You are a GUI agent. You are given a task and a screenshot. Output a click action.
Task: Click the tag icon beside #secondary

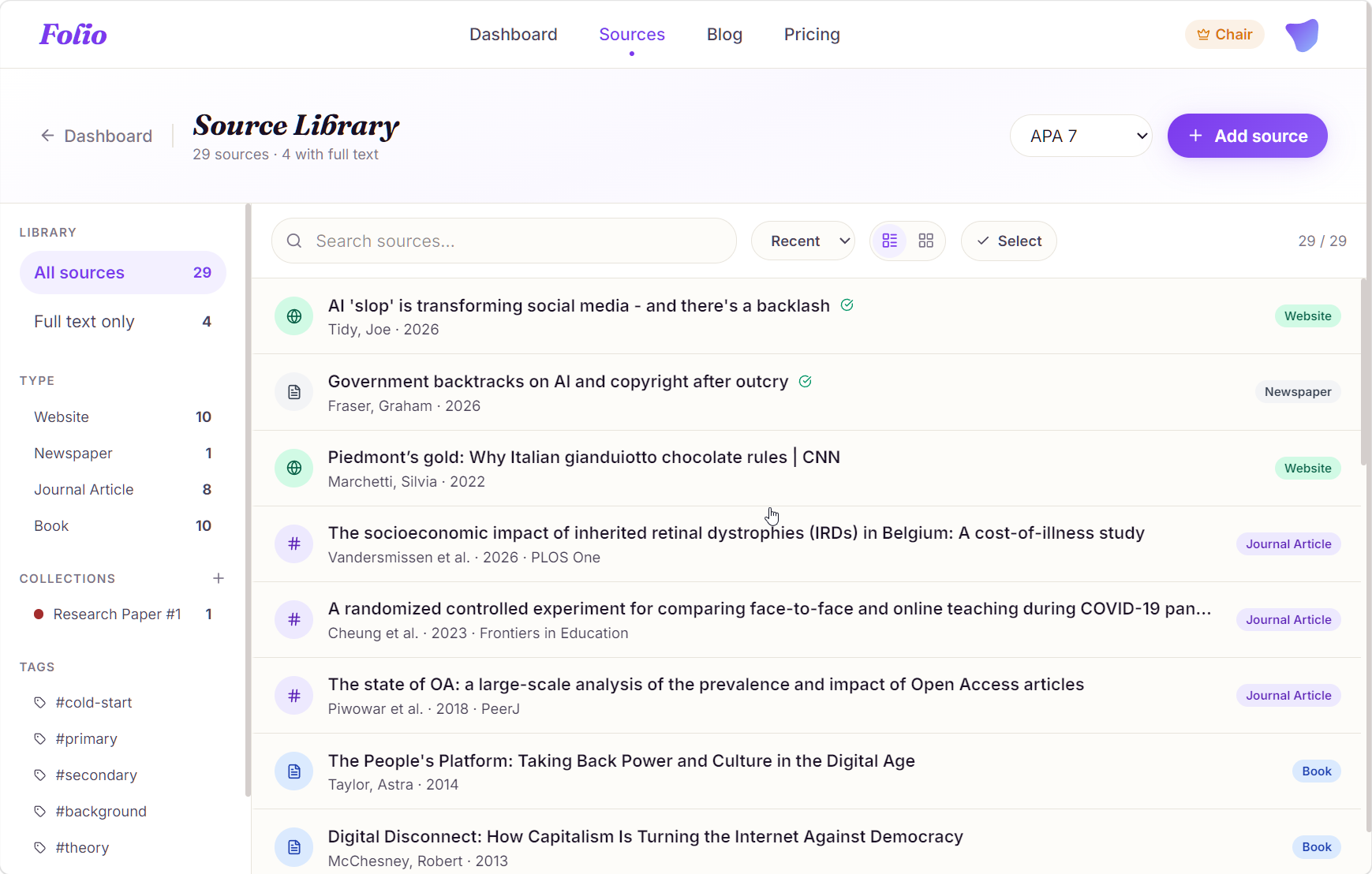[x=40, y=775]
